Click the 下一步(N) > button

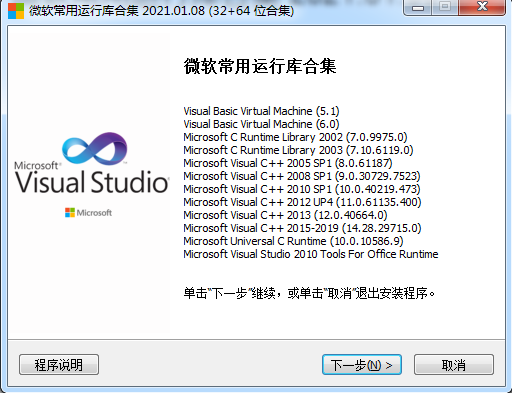[x=362, y=365]
